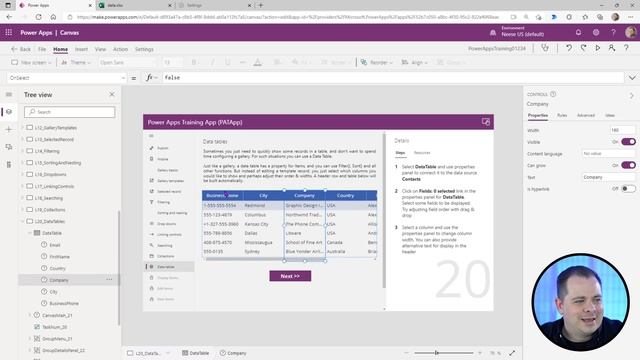Toggle the Can grow switch
Image resolution: width=640 pixels, height=360 pixels.
[x=628, y=165]
